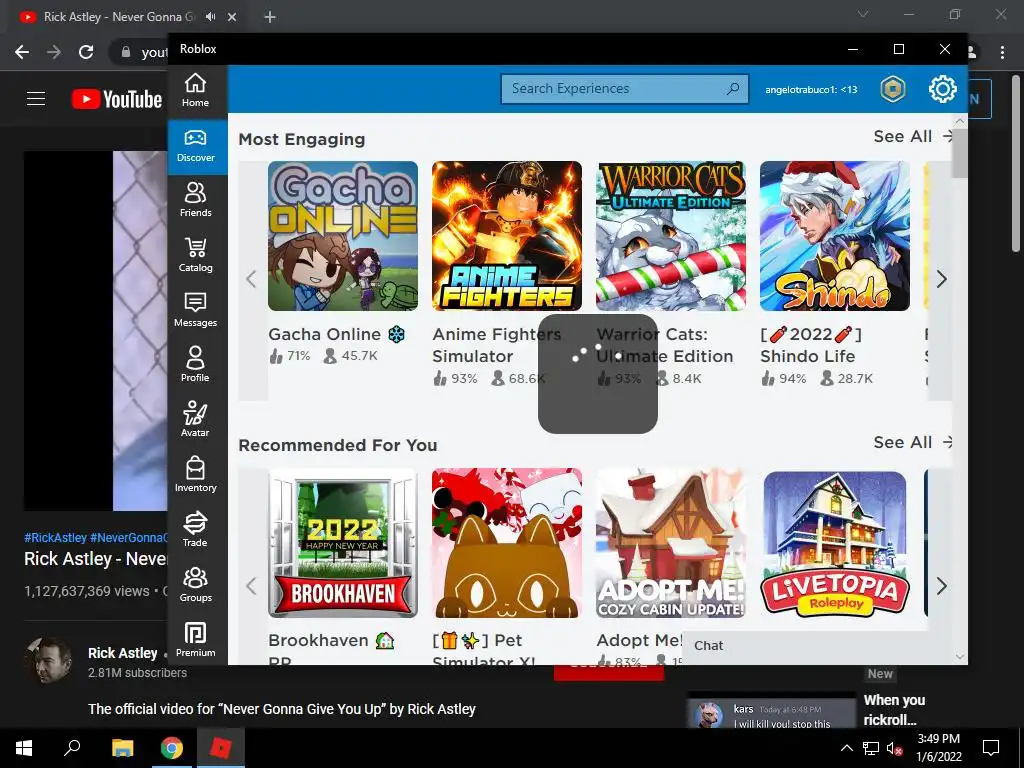
Task: Open File Explorer from the taskbar
Action: (x=122, y=748)
